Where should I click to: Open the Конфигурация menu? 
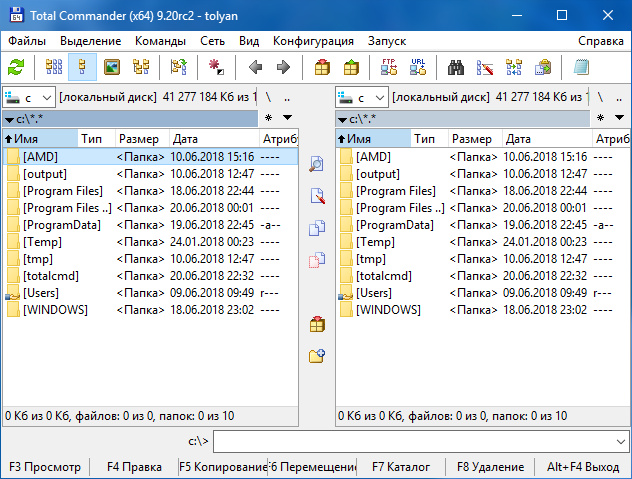313,41
